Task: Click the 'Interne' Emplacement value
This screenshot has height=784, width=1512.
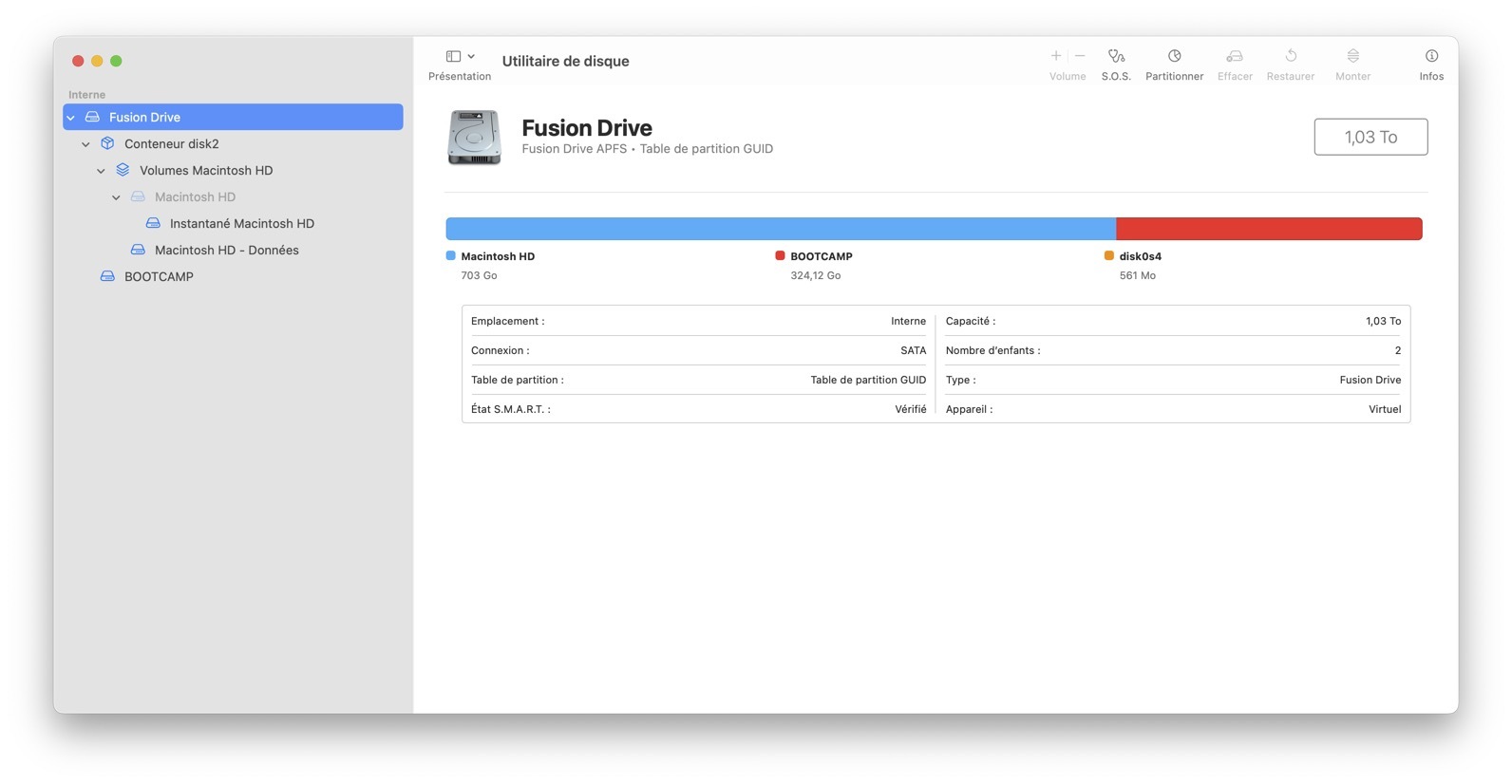Action: [x=908, y=321]
